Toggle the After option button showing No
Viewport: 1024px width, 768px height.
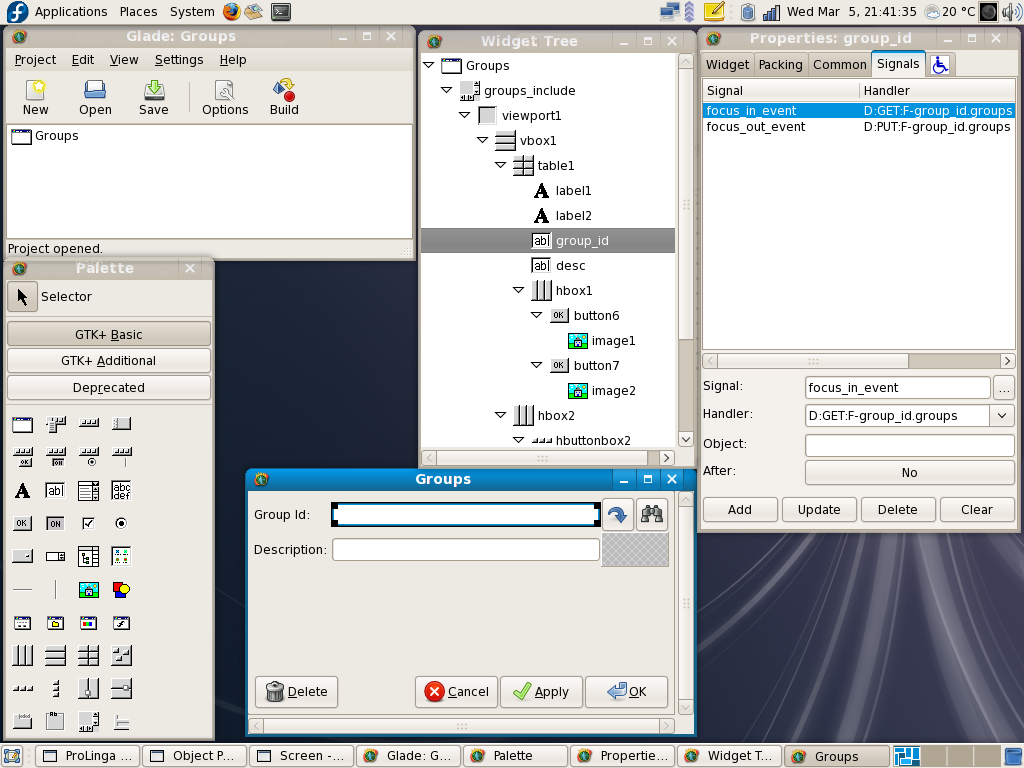pos(909,472)
